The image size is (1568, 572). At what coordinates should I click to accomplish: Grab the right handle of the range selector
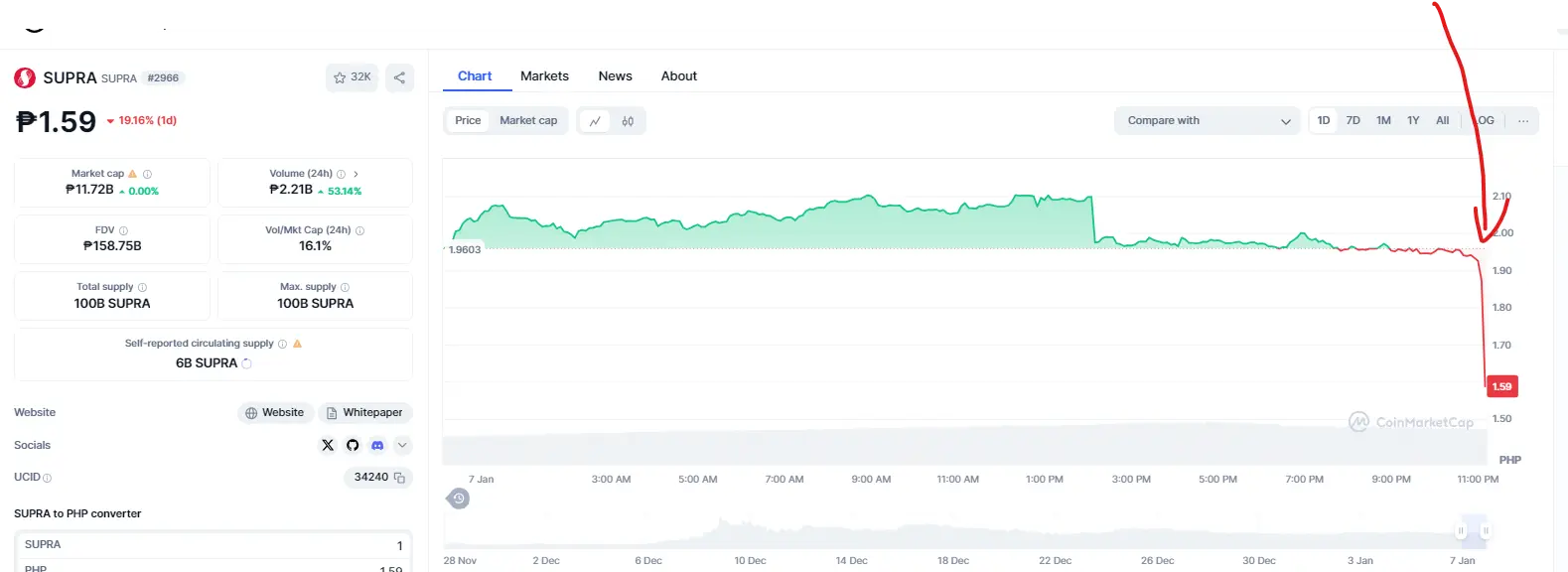point(1486,531)
